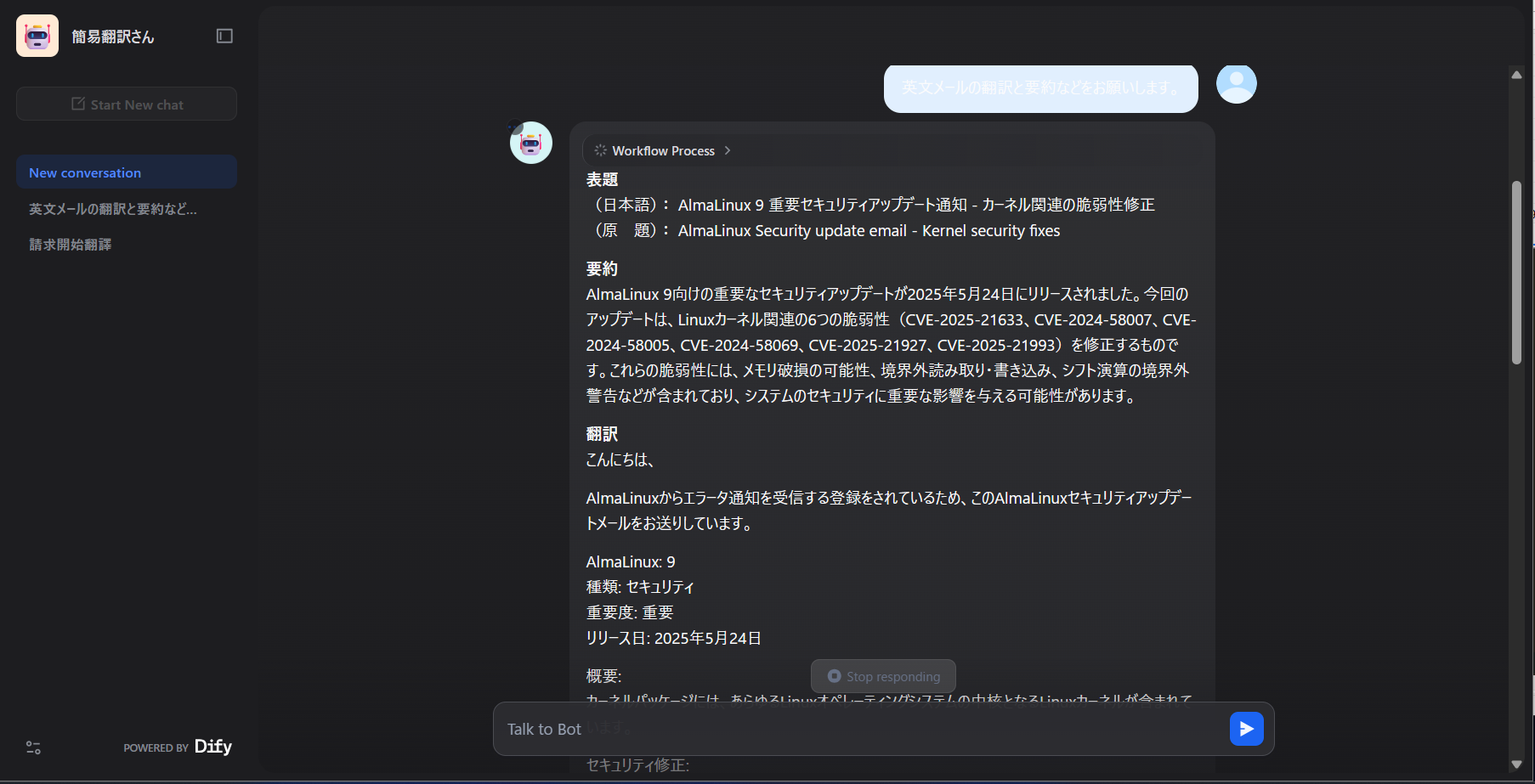This screenshot has height=784, width=1535.
Task: Click the 概要: label
Action: (x=603, y=676)
